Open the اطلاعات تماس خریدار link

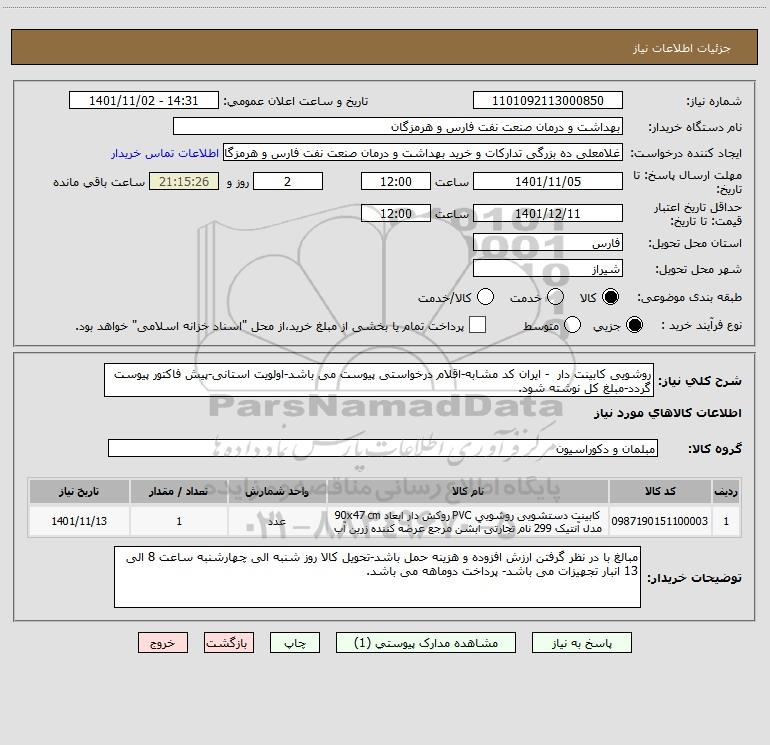[165, 153]
